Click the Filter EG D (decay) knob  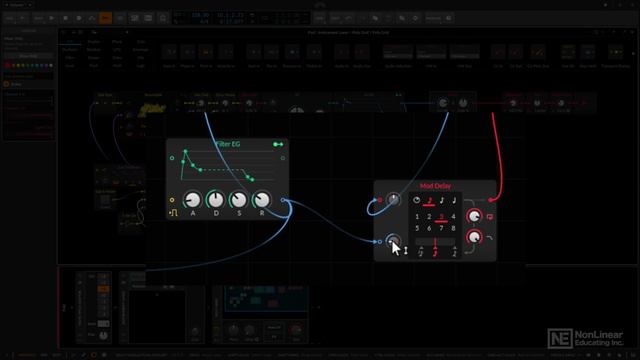pyautogui.click(x=216, y=200)
